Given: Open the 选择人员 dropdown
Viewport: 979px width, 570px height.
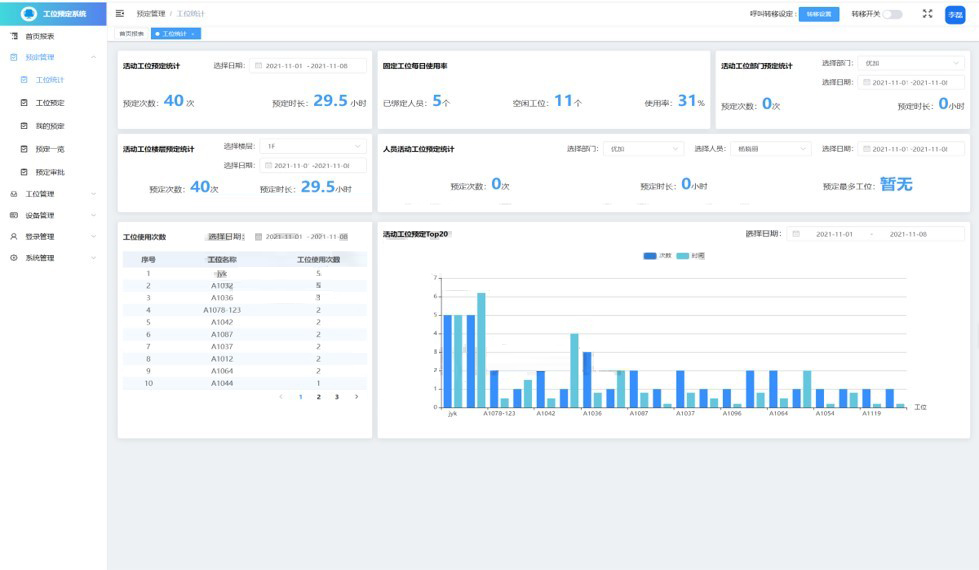Looking at the screenshot, I should pos(770,149).
